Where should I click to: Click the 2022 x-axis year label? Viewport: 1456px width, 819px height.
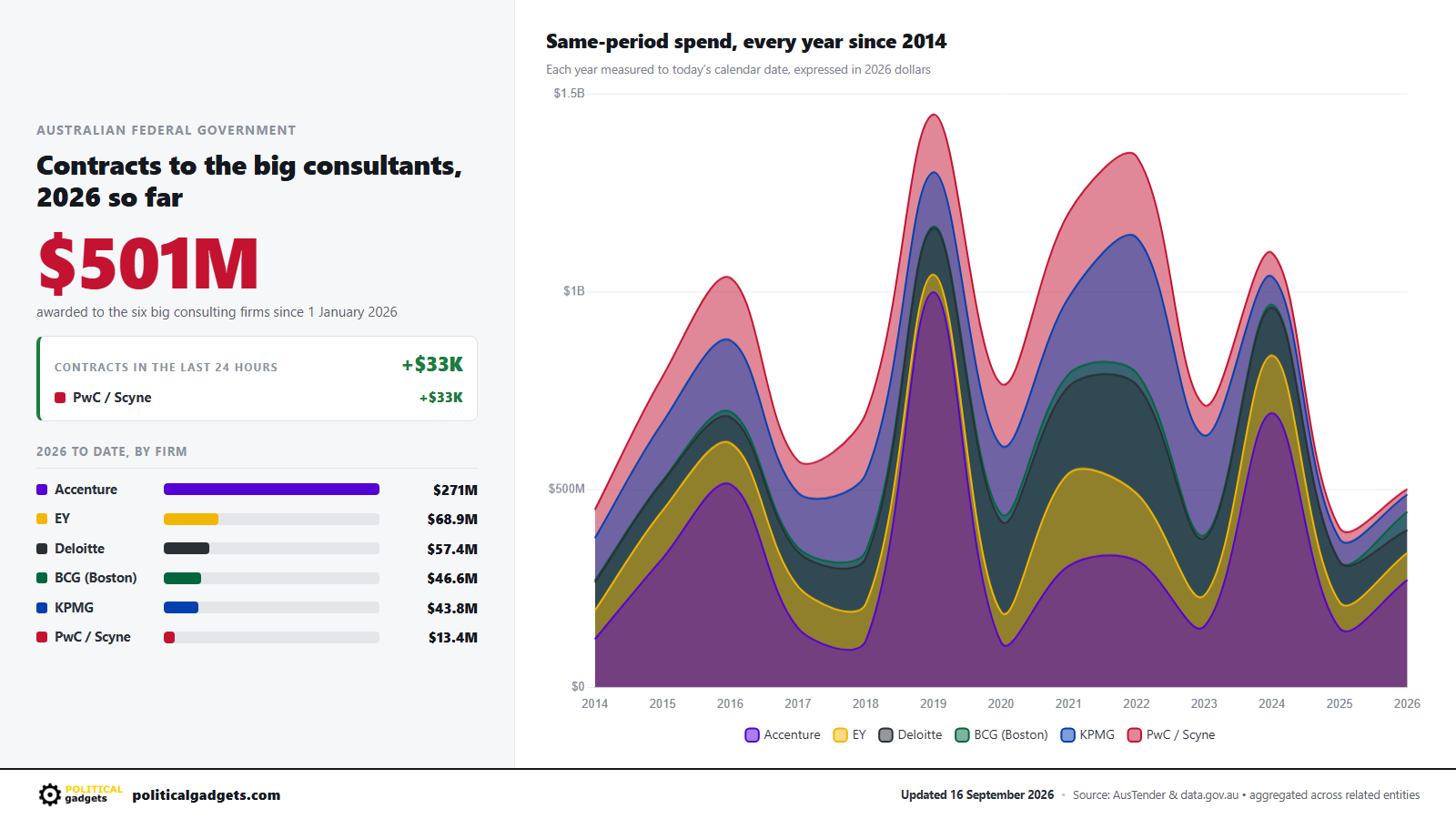coord(1136,703)
